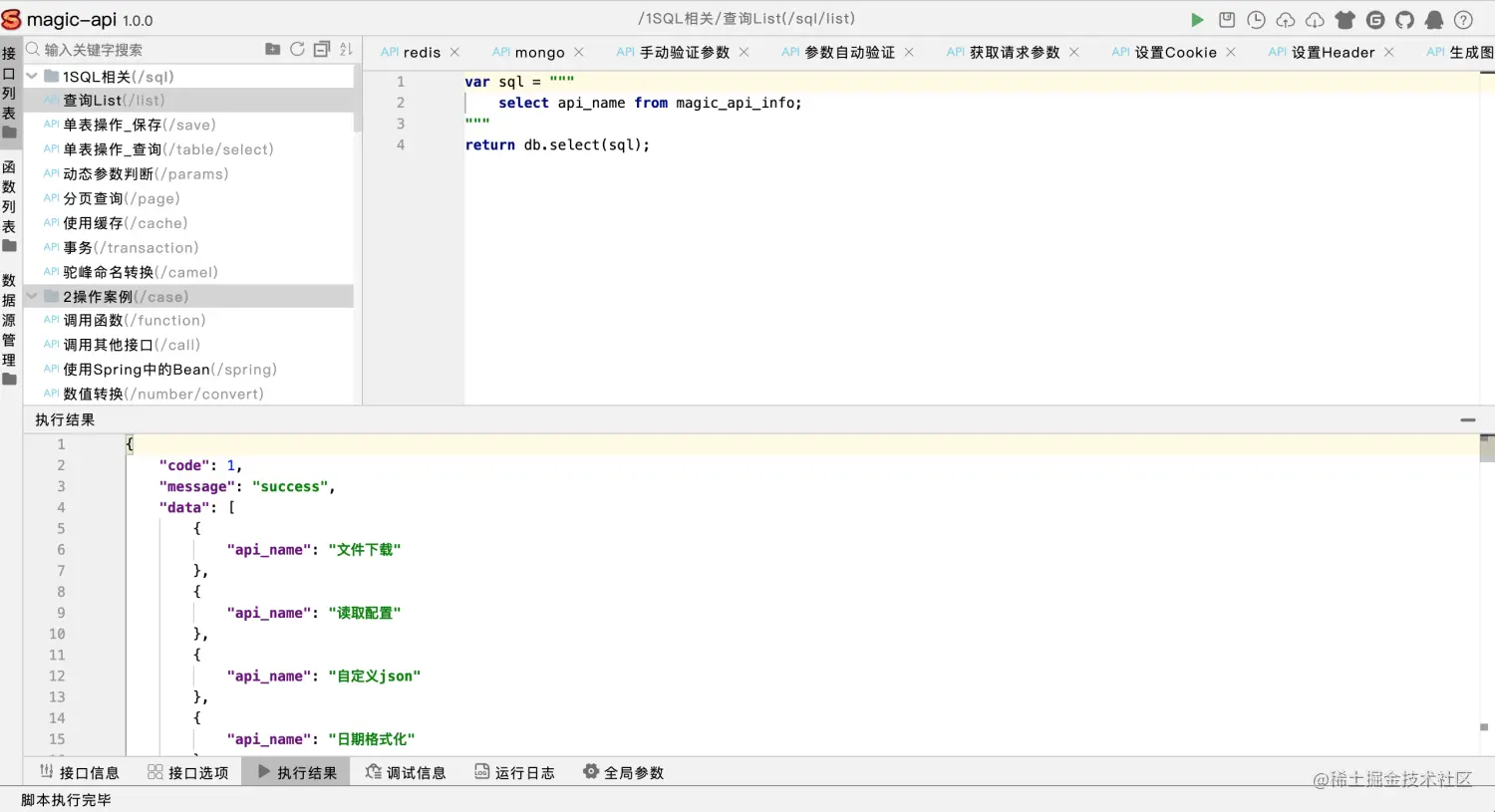Open the 调试信息 bottom tab
This screenshot has height=812, width=1495.
(405, 772)
